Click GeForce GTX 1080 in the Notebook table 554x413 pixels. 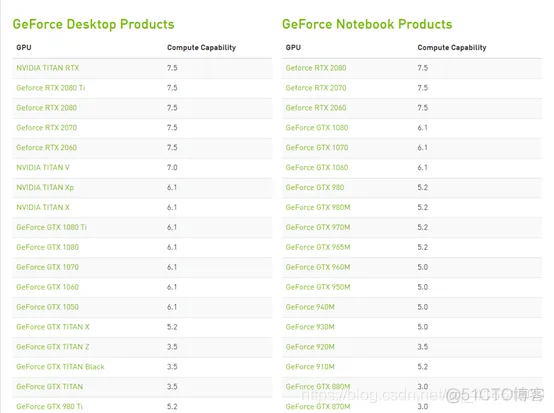point(317,128)
